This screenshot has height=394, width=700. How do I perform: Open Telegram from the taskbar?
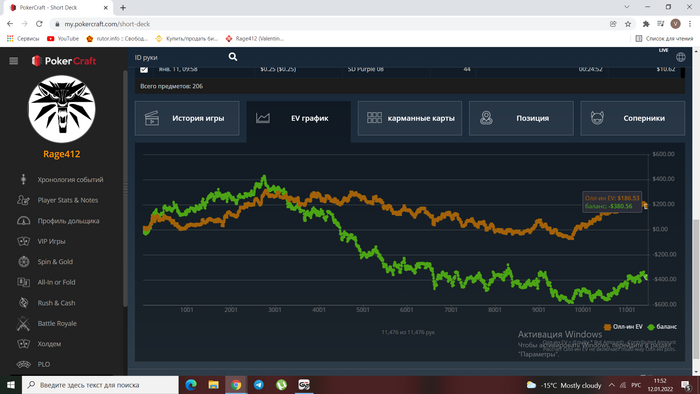pos(258,385)
